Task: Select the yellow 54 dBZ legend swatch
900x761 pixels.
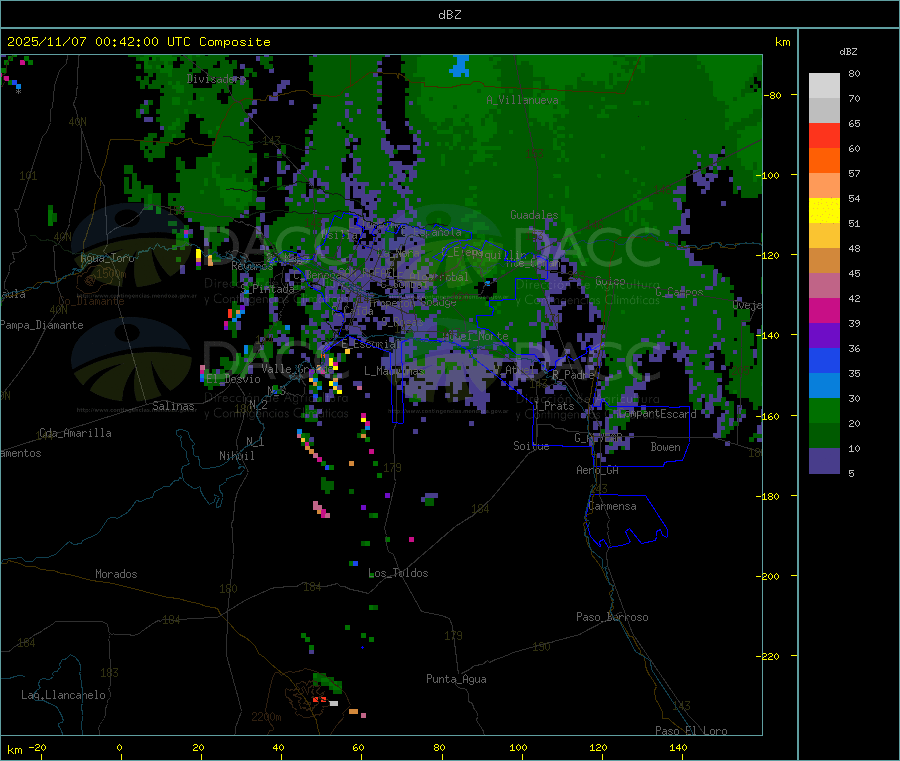Action: click(824, 211)
